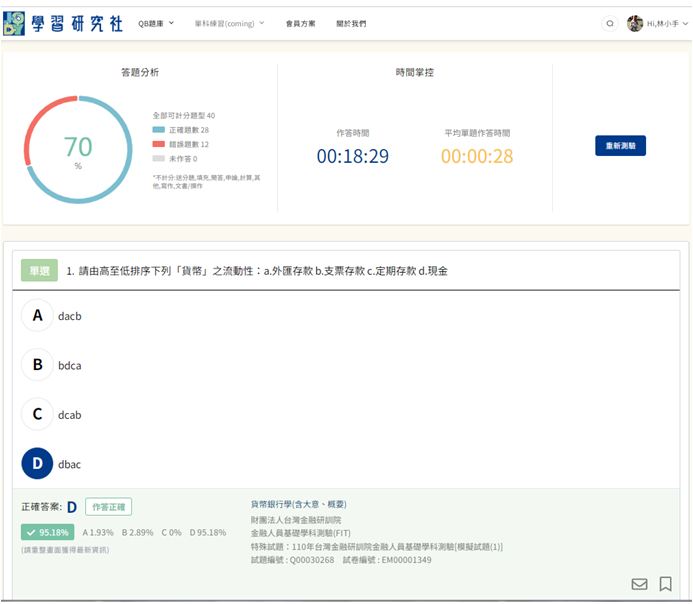Click the envelope report icon
The width and height of the screenshot is (693, 604).
tap(640, 584)
